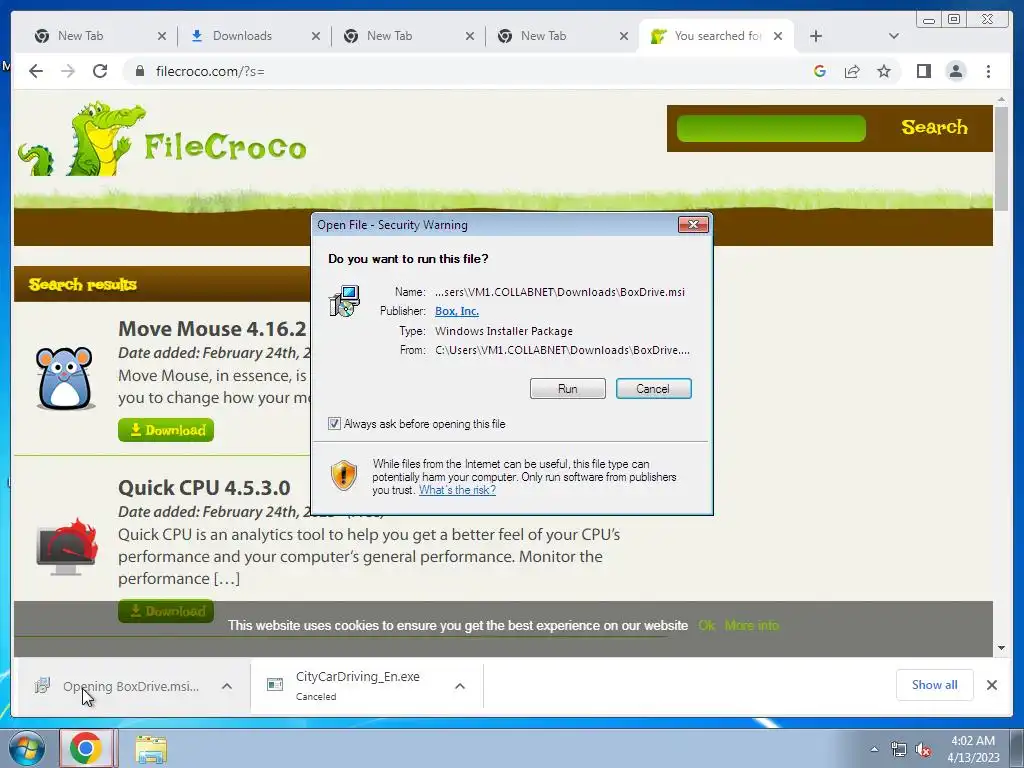Expand CityCarDriving_En.exe download options chevron

point(460,686)
